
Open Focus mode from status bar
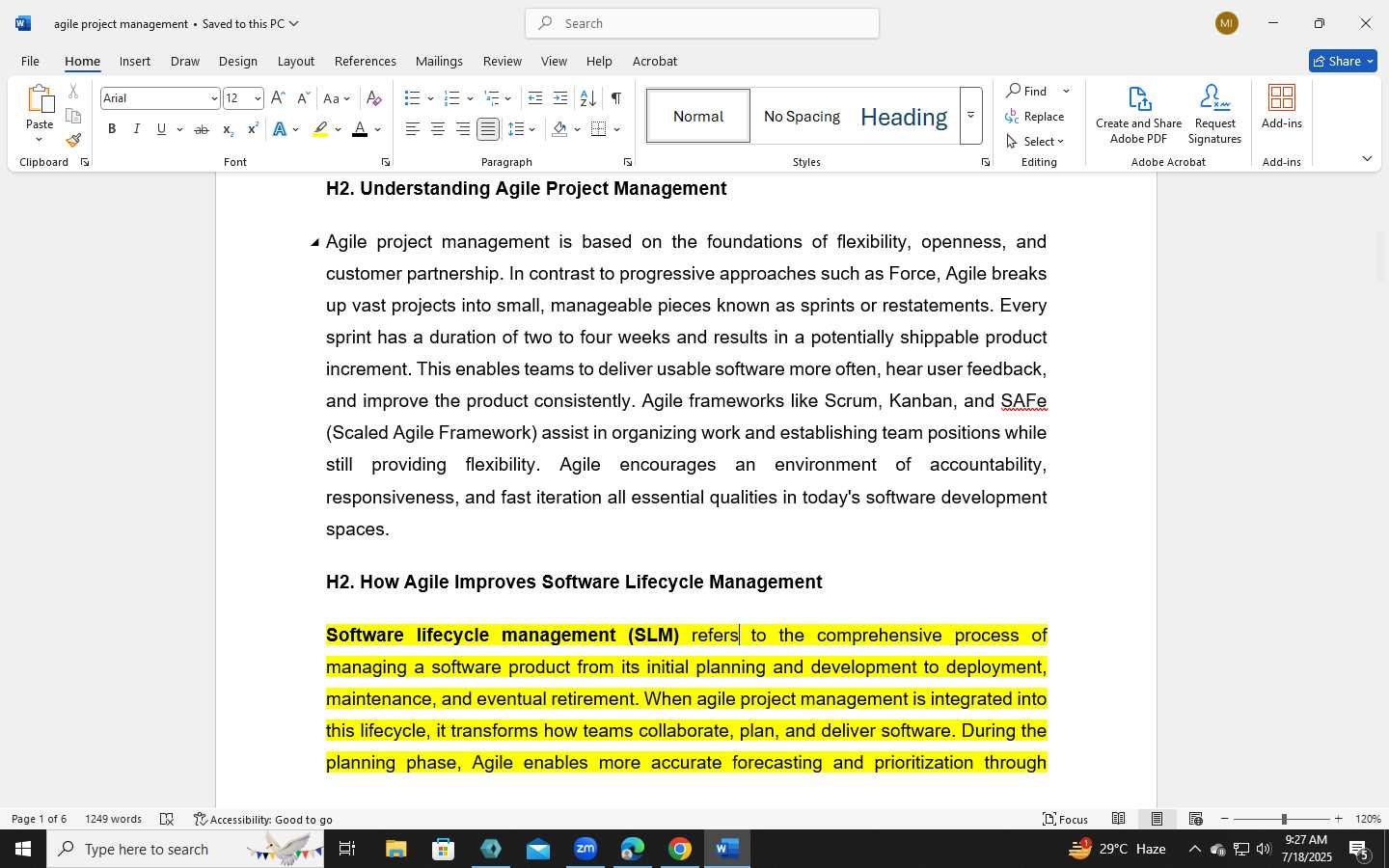pos(1066,819)
